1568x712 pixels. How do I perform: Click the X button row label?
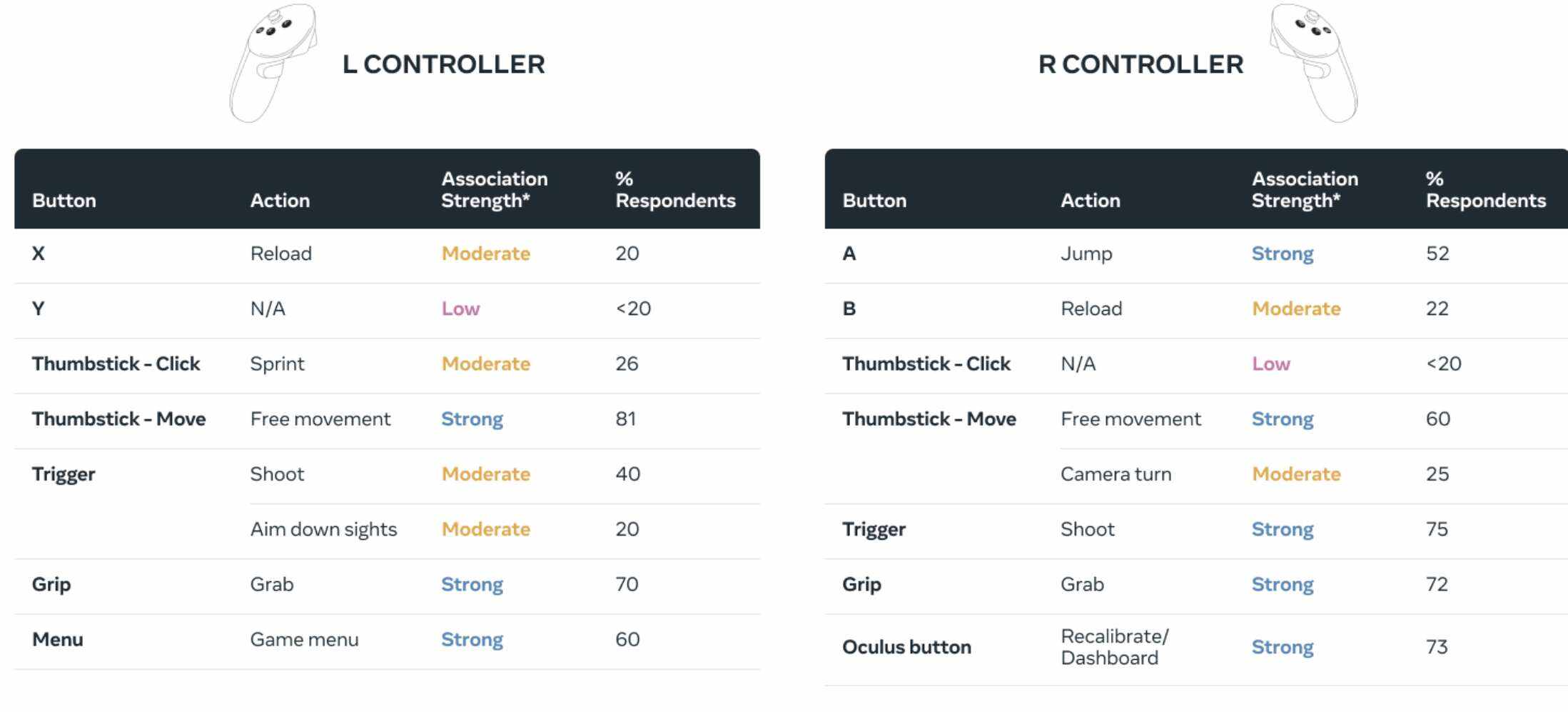coord(39,254)
